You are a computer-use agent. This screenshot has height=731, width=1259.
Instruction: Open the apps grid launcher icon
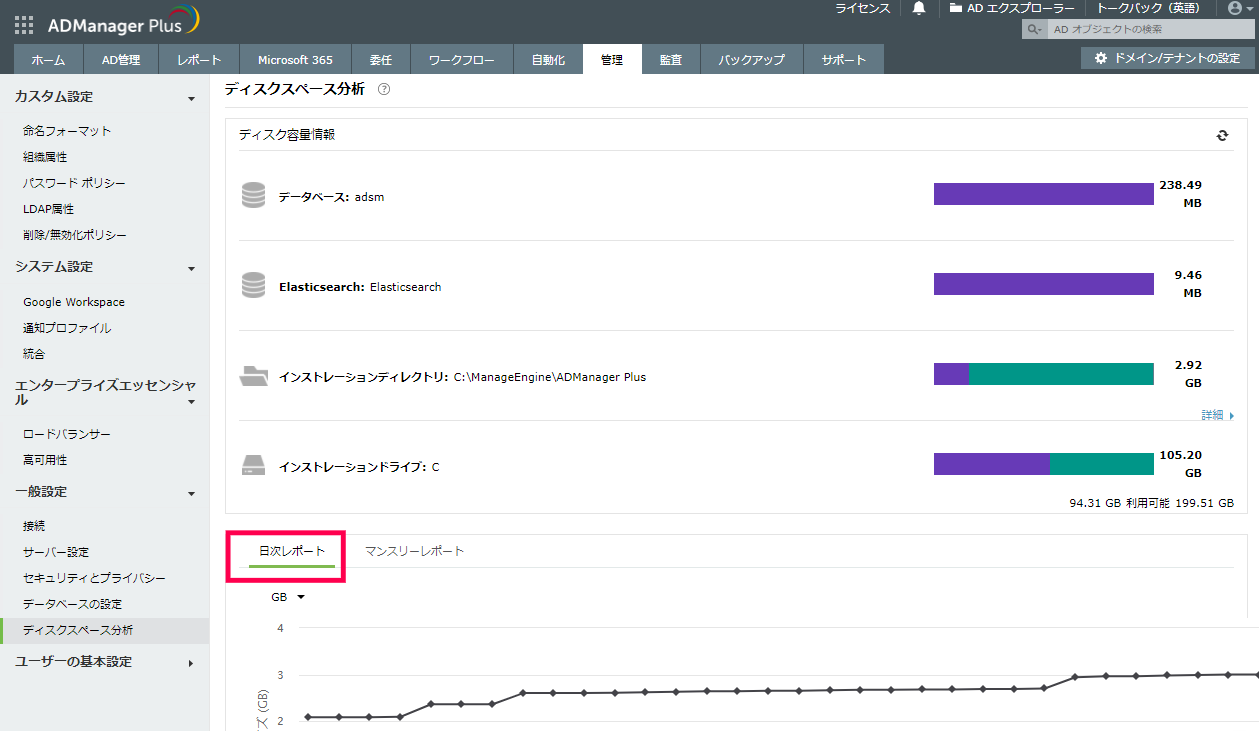click(24, 25)
